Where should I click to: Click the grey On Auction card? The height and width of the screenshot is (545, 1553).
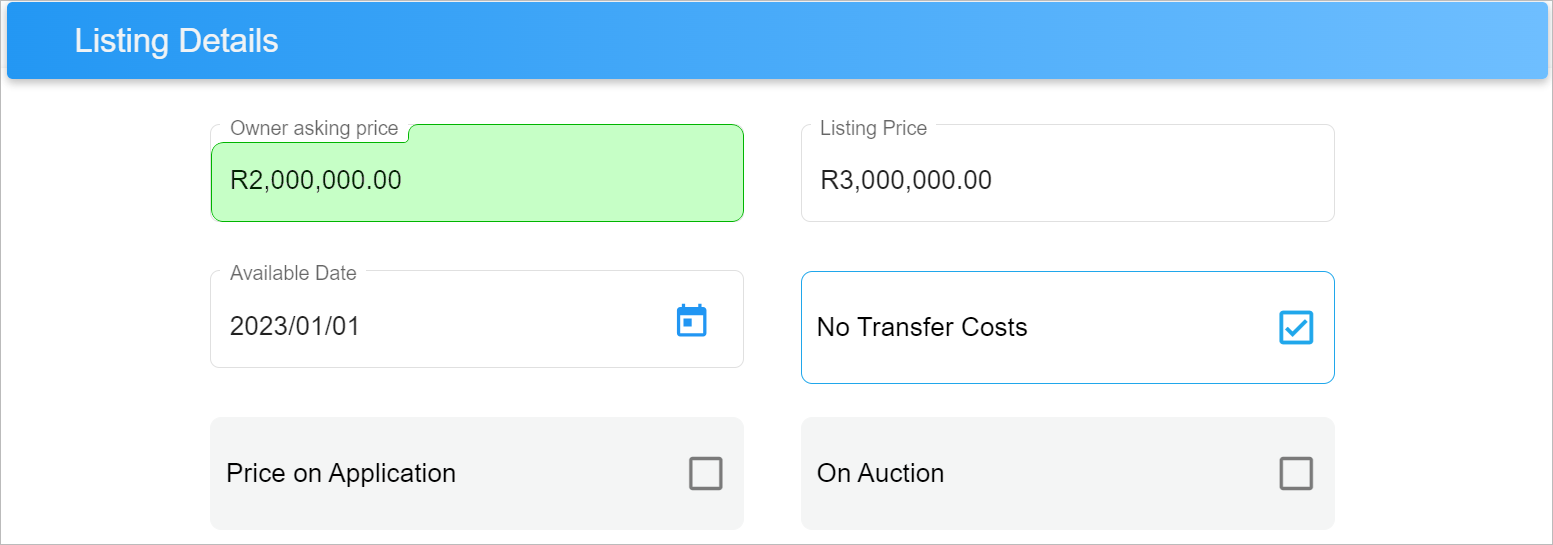click(x=1067, y=473)
